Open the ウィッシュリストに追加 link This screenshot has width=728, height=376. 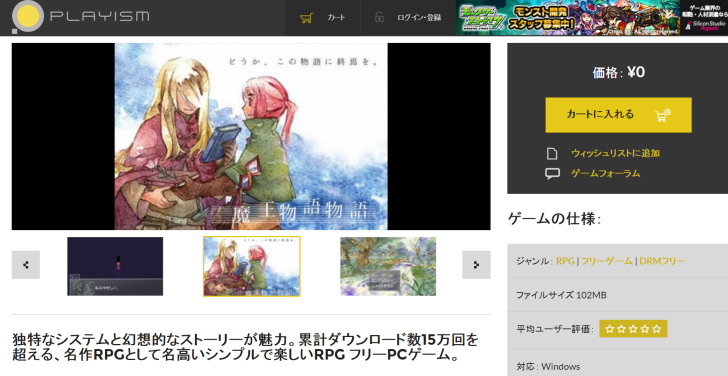coord(615,153)
